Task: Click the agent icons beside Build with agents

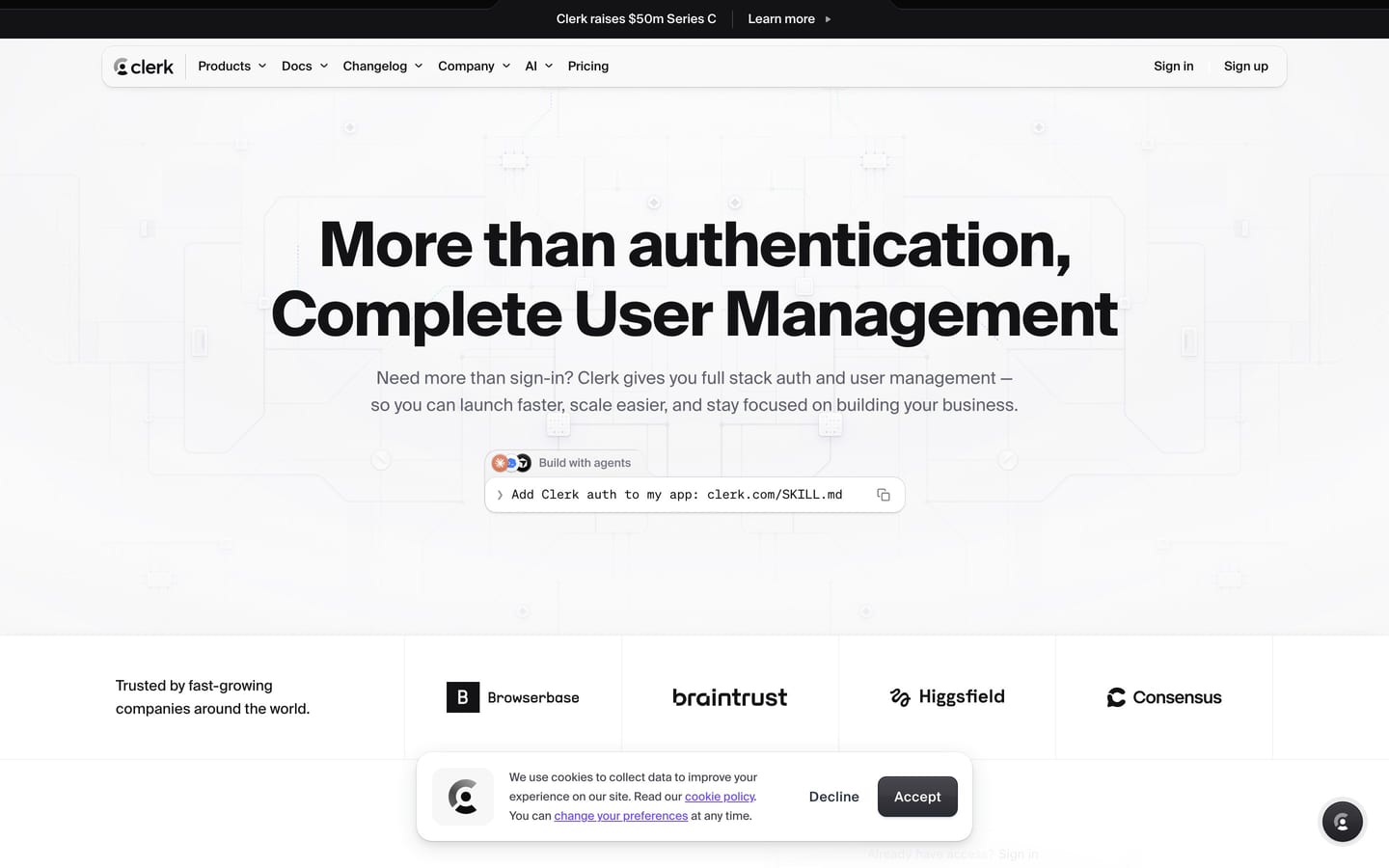Action: (511, 463)
